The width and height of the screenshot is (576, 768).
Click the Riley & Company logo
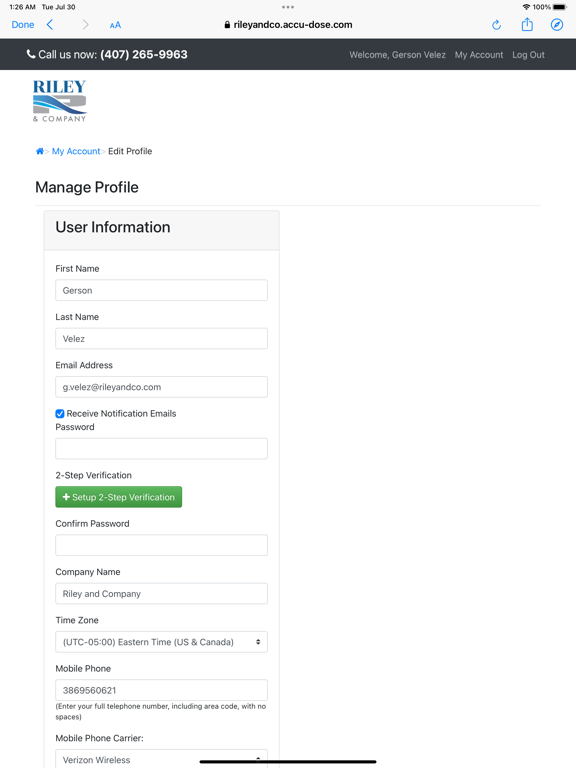[x=60, y=101]
